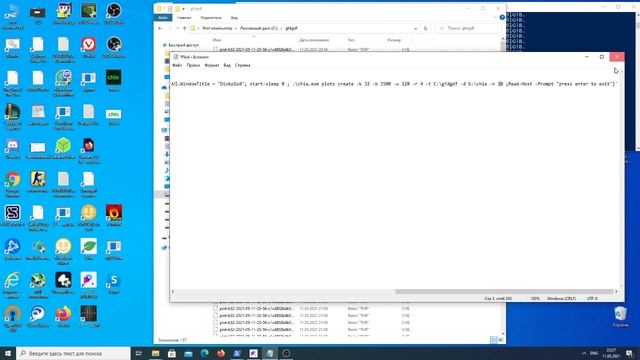Image resolution: width=640 pixels, height=360 pixels.
Task: Select the green leaf desktop icon
Action: pyautogui.click(x=89, y=247)
